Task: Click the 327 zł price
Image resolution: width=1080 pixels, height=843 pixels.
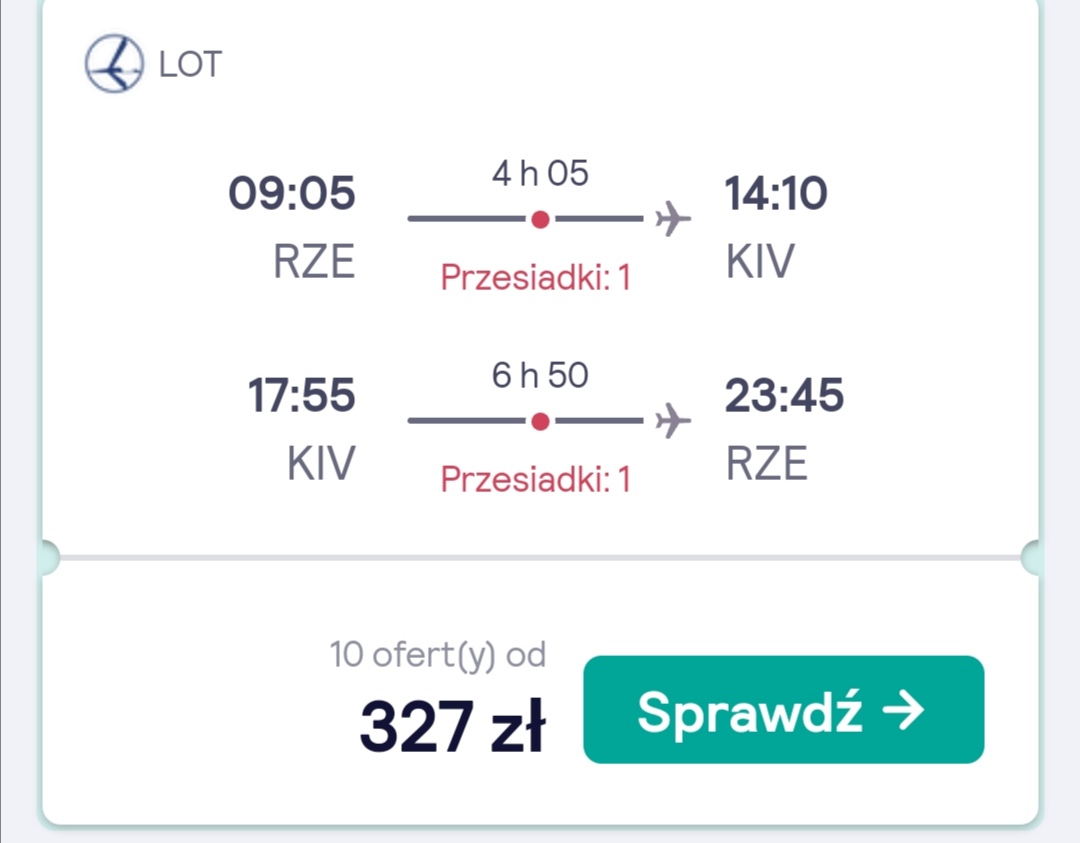Action: (453, 726)
